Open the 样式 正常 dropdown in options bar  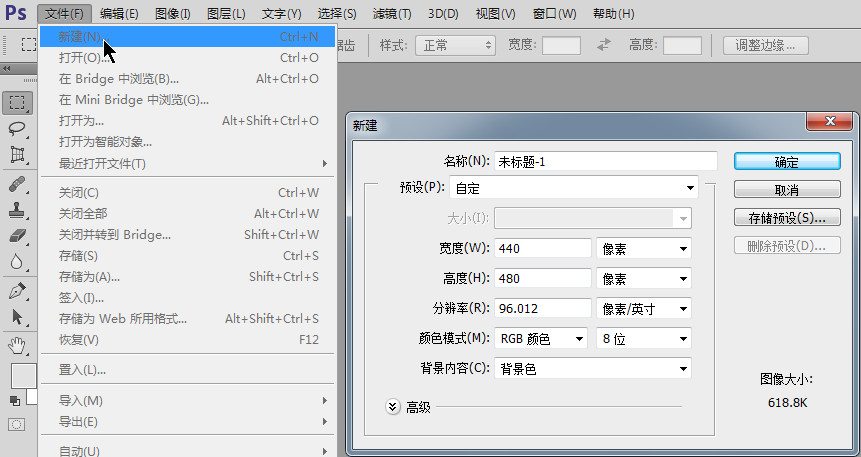coord(455,45)
